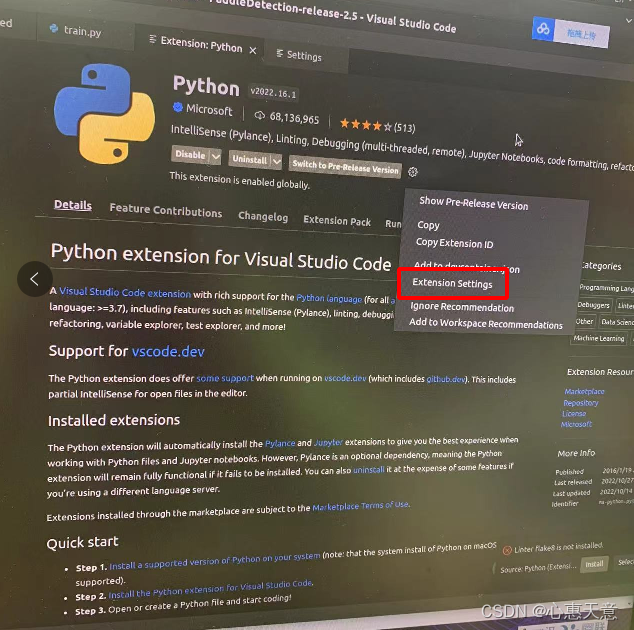Screen dimensions: 634x630
Task: Expand the Uninstall button dropdown arrow
Action: tap(277, 162)
